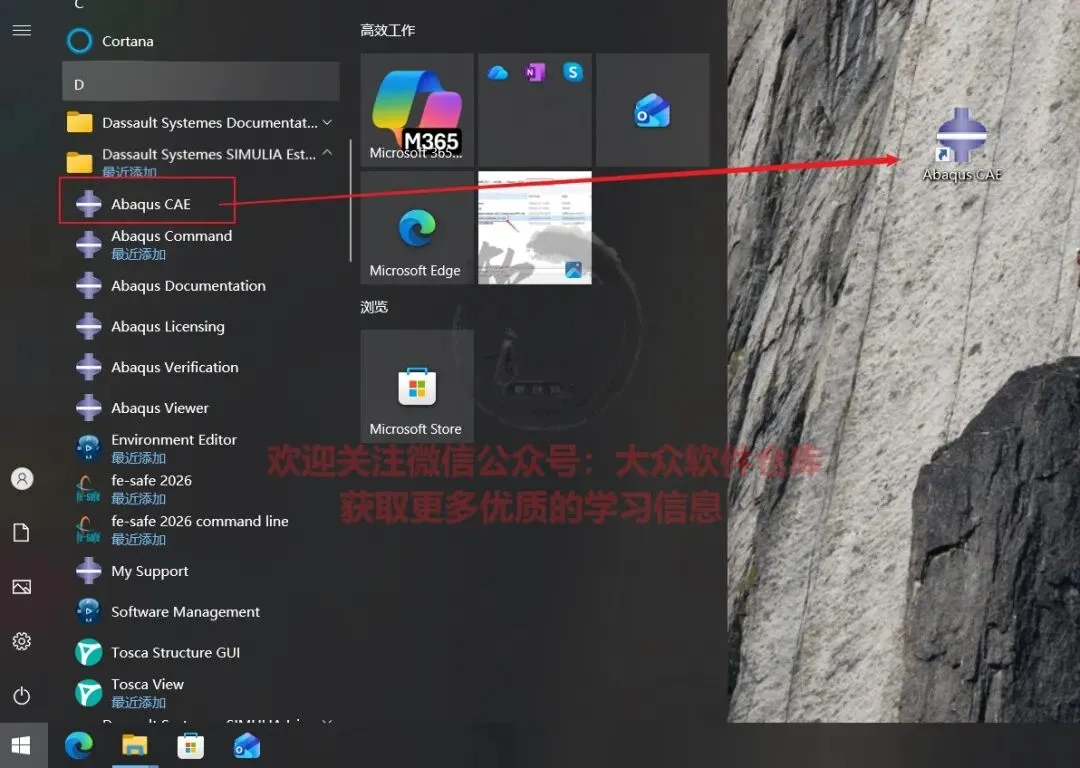Screen dimensions: 1080x768
Task: Open the user account icon in the Start sidebar
Action: [x=22, y=478]
